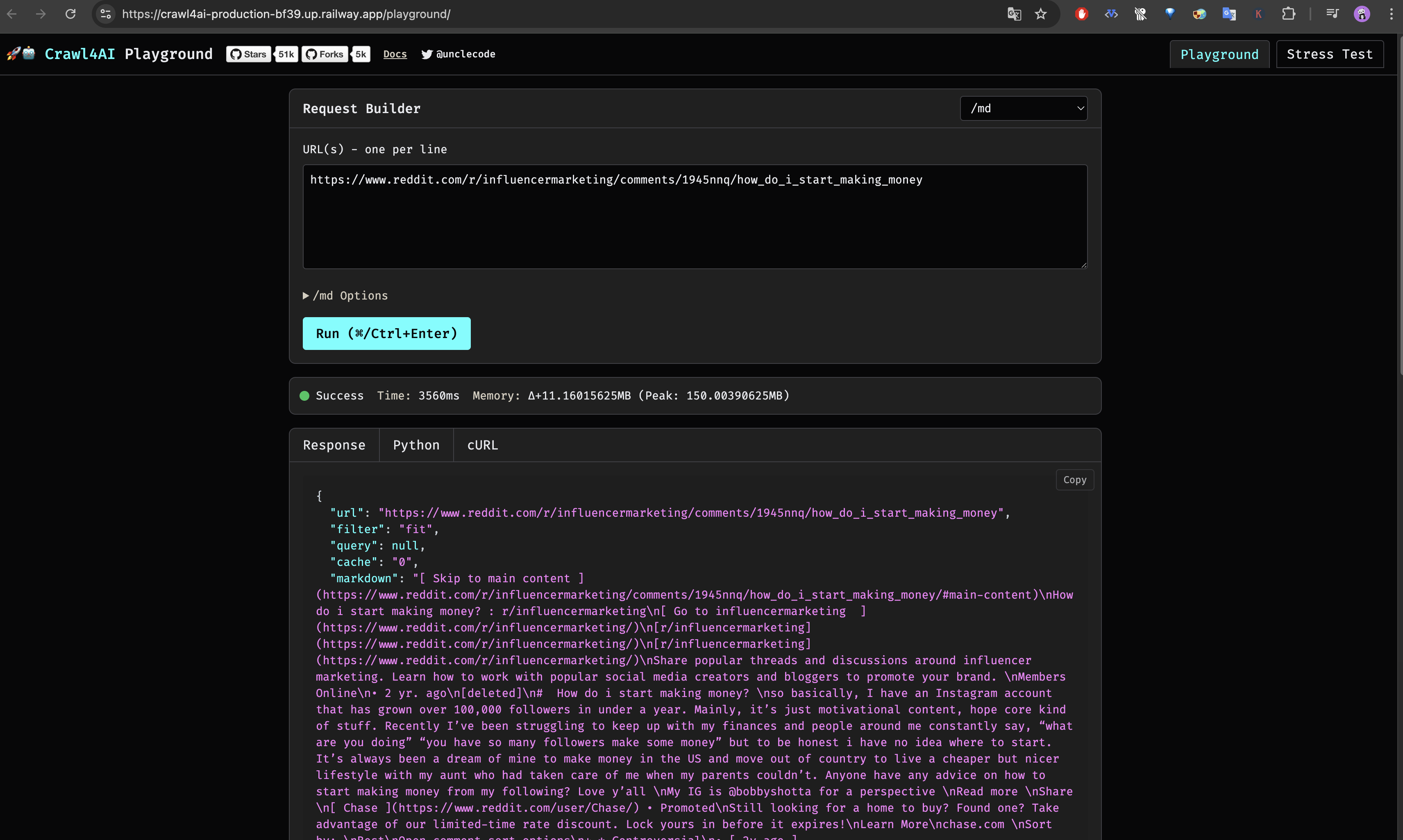Image resolution: width=1403 pixels, height=840 pixels.
Task: Open the blue diamond extension icon
Action: [1170, 14]
